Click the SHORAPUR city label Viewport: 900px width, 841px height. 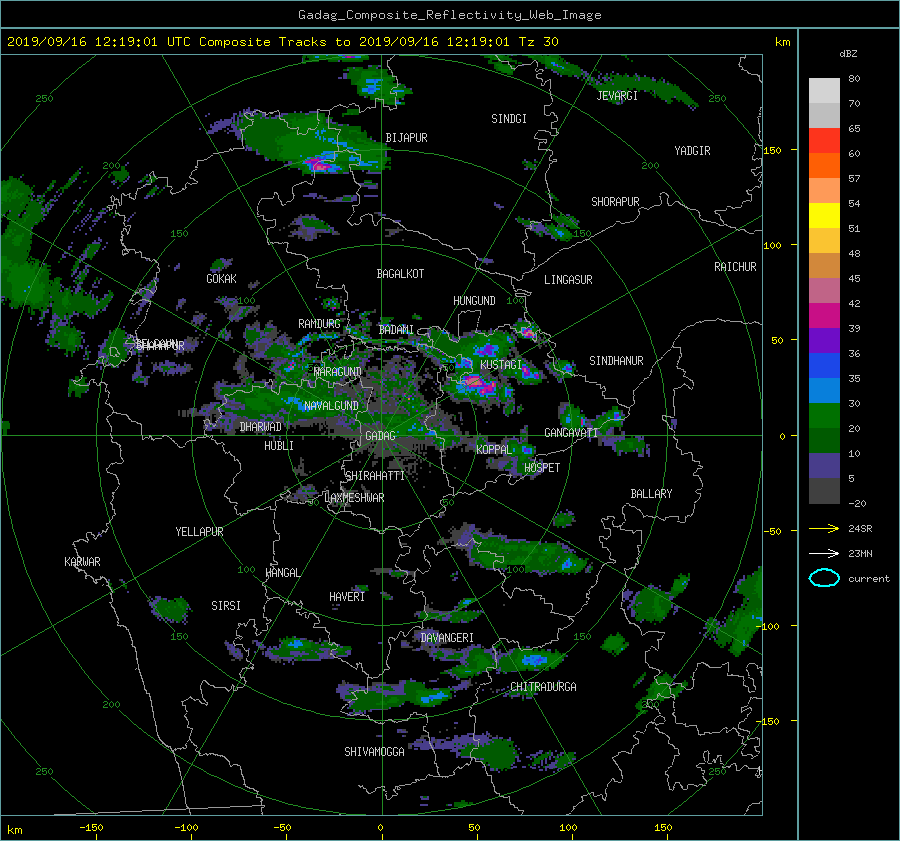click(x=615, y=202)
